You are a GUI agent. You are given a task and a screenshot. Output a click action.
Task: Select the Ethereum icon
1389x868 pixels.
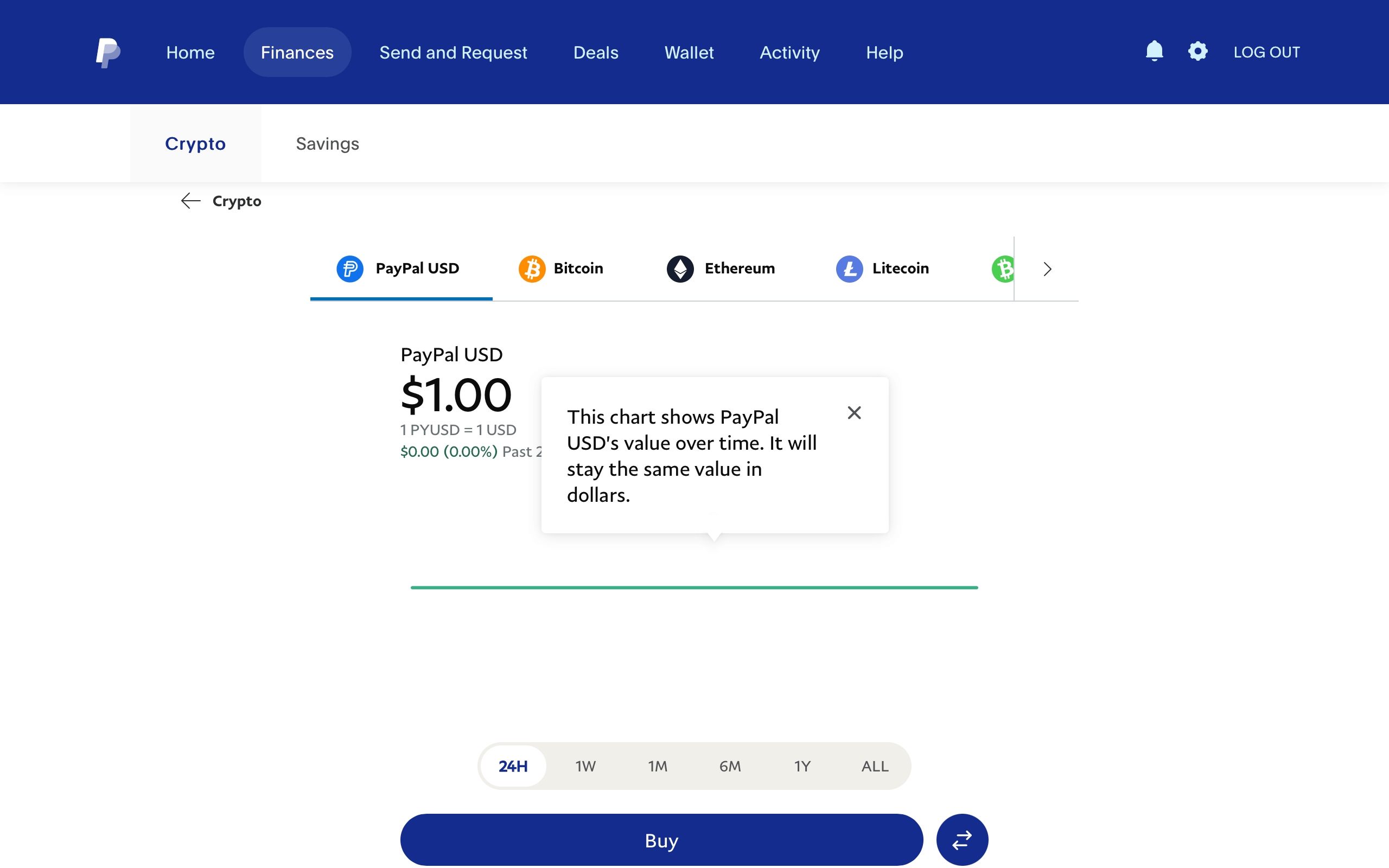(x=679, y=268)
